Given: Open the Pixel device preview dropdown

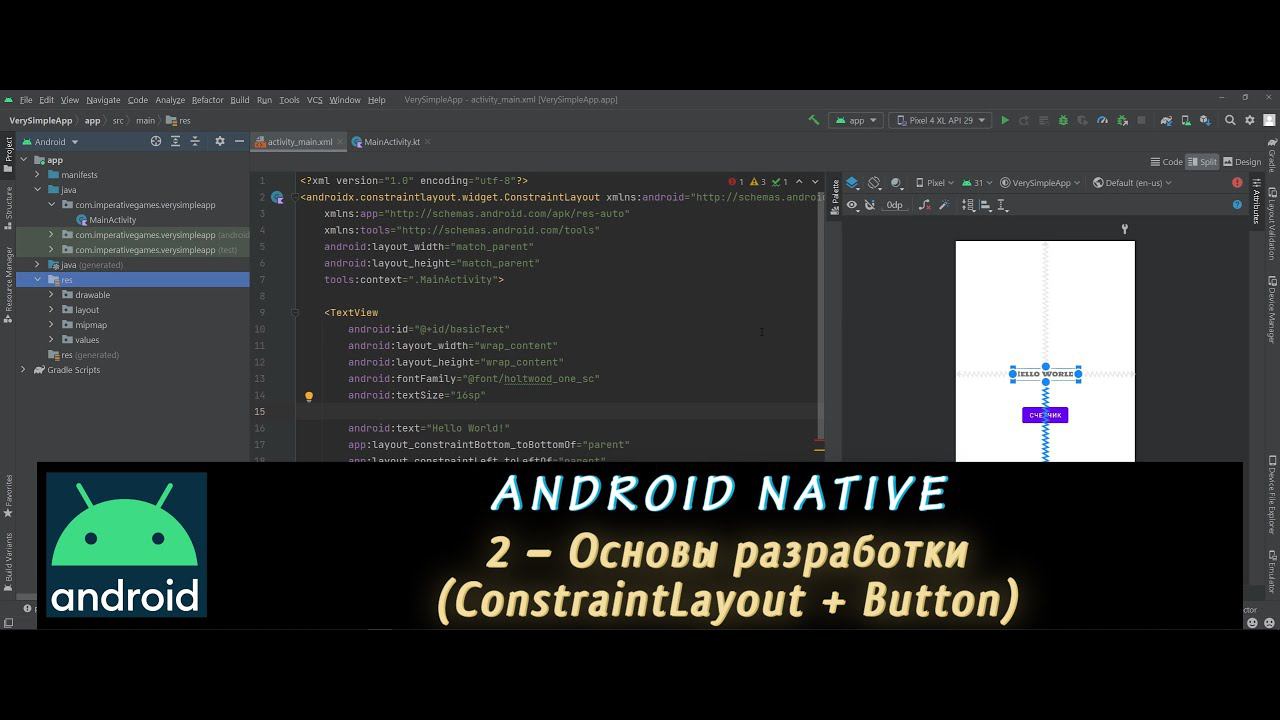Looking at the screenshot, I should pos(935,183).
